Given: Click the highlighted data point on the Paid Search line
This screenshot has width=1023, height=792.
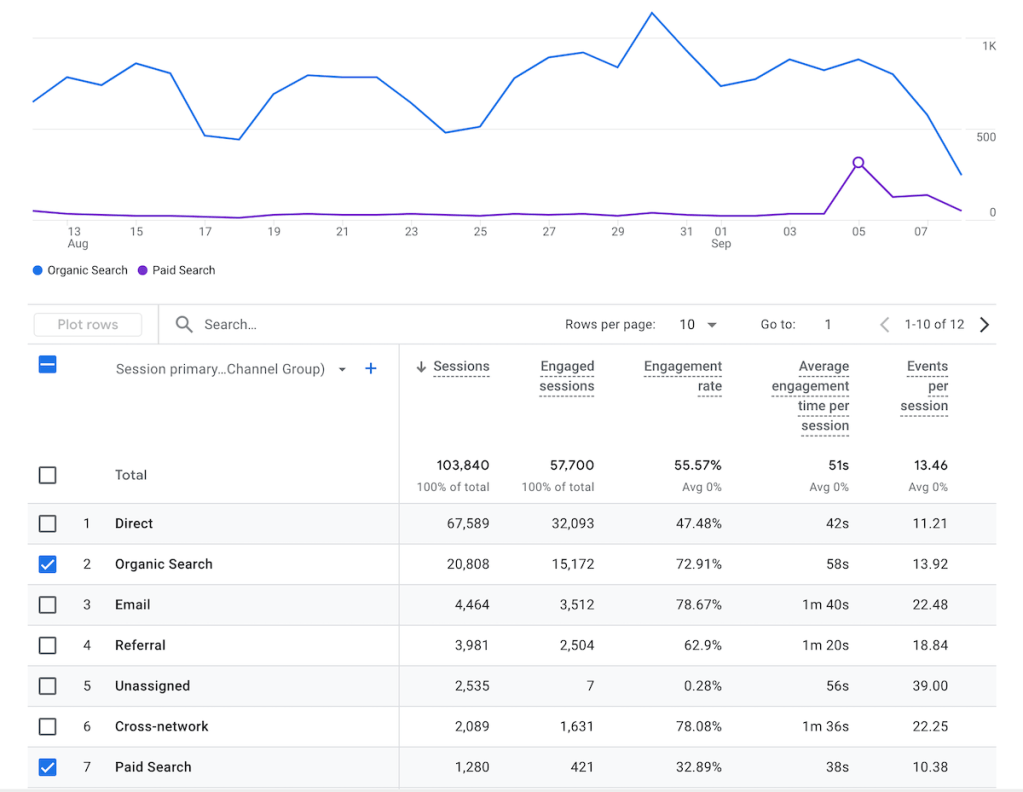Looking at the screenshot, I should point(858,162).
